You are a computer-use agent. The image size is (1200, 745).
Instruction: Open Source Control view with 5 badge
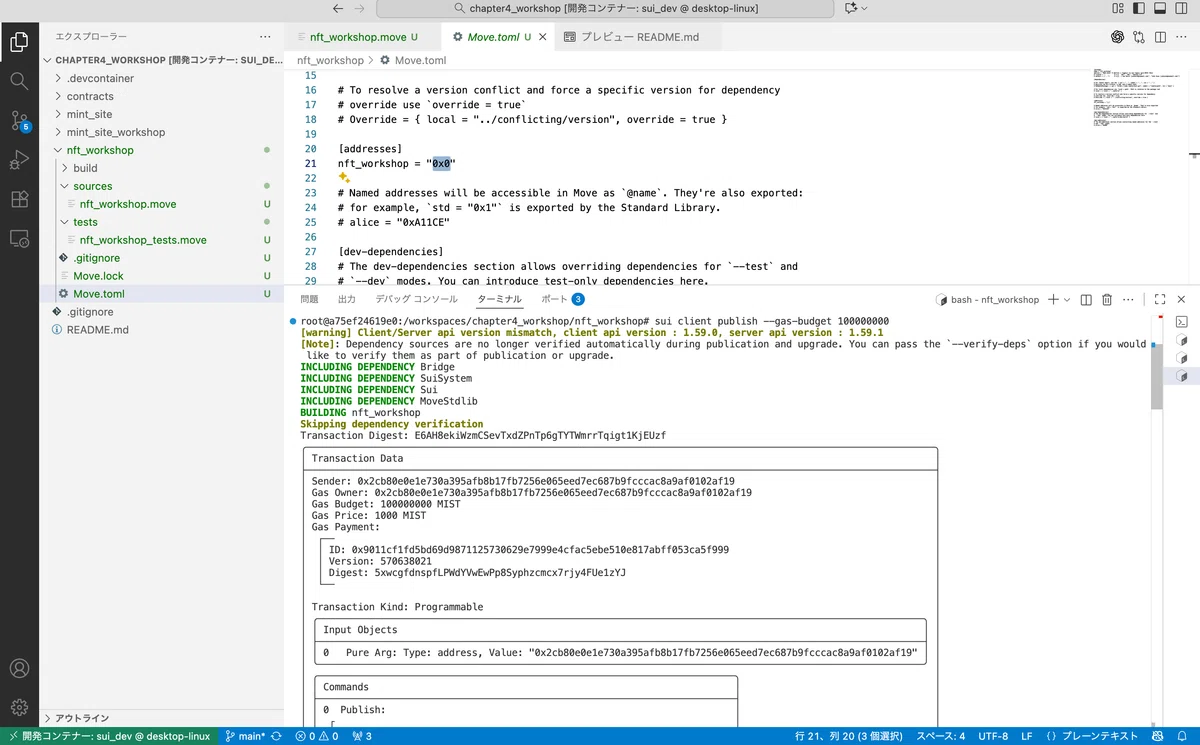coord(19,121)
